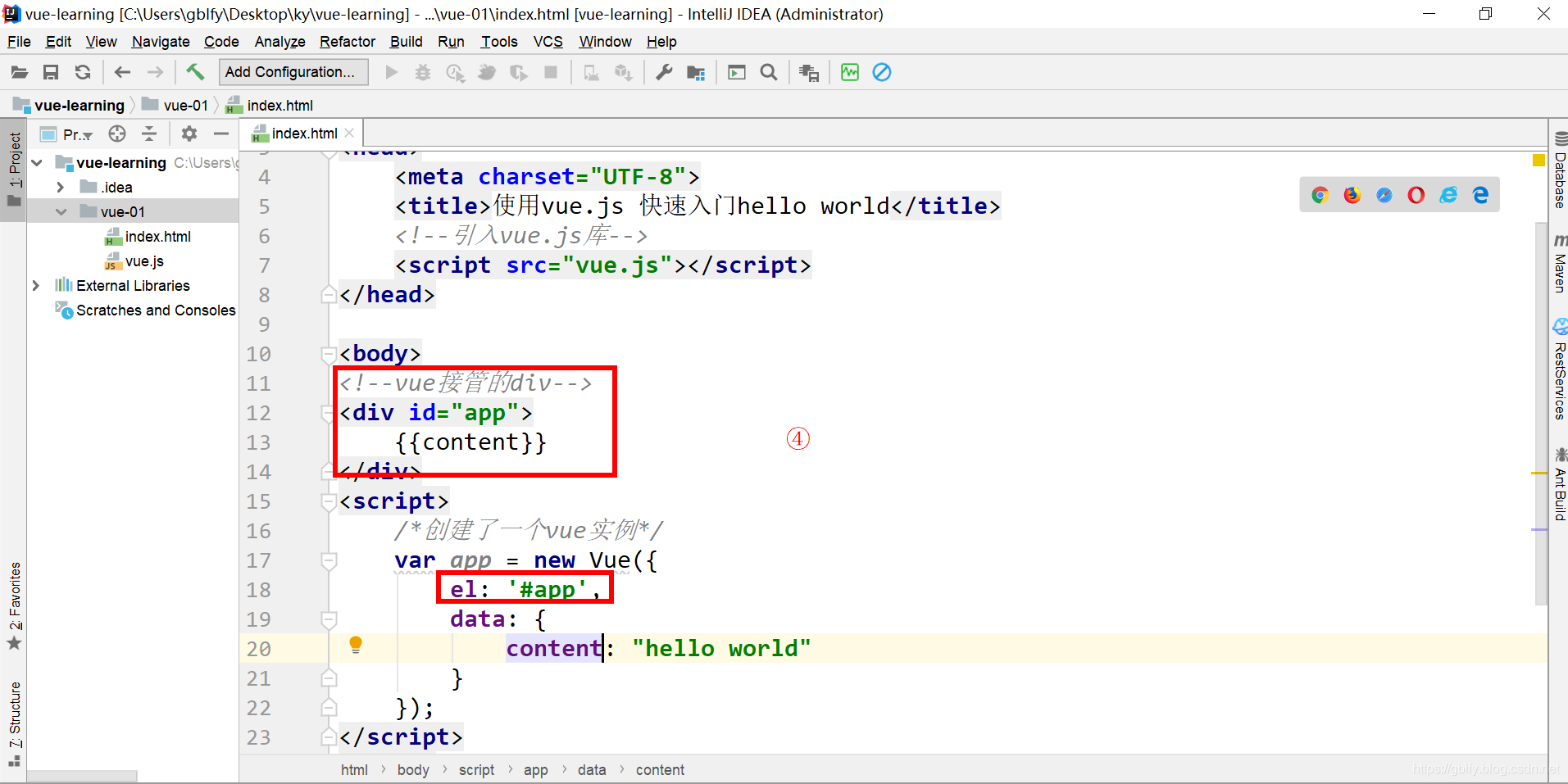Build the project with the hammer icon

point(195,72)
